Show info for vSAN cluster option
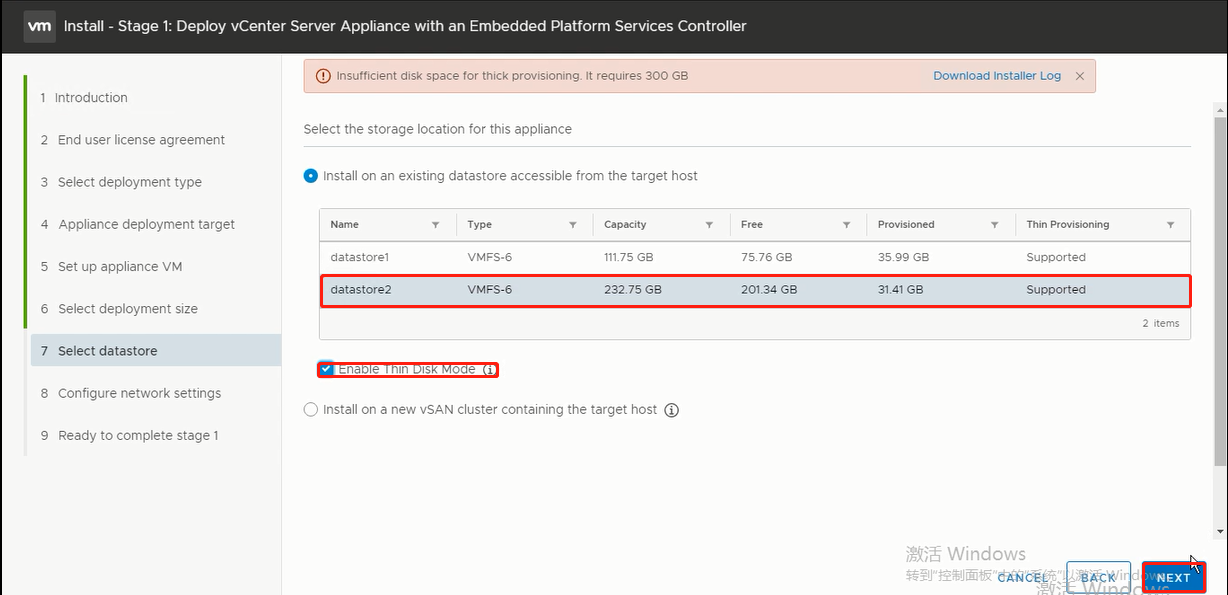This screenshot has height=595, width=1228. tap(672, 410)
